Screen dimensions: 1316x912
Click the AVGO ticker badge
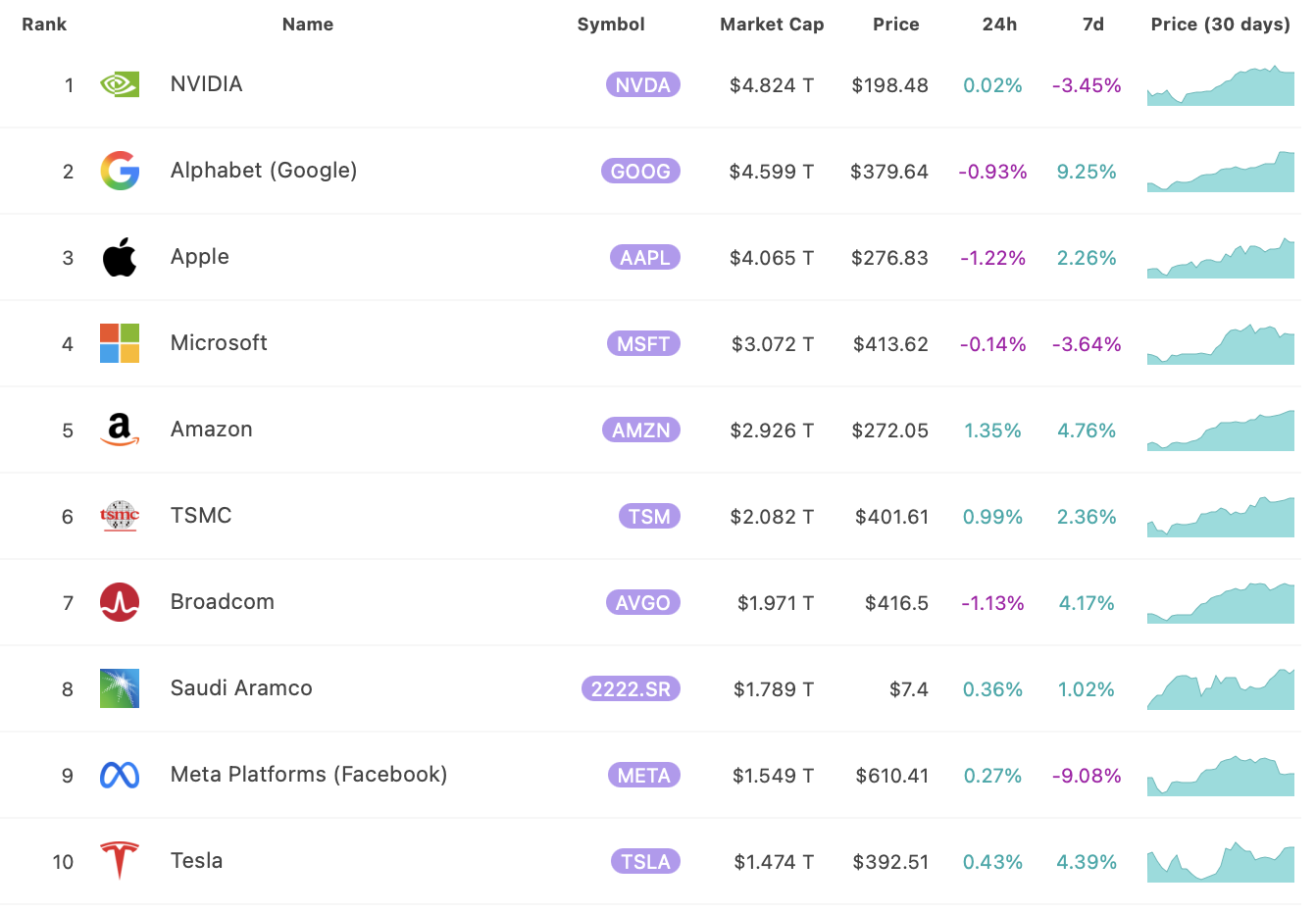(x=643, y=603)
